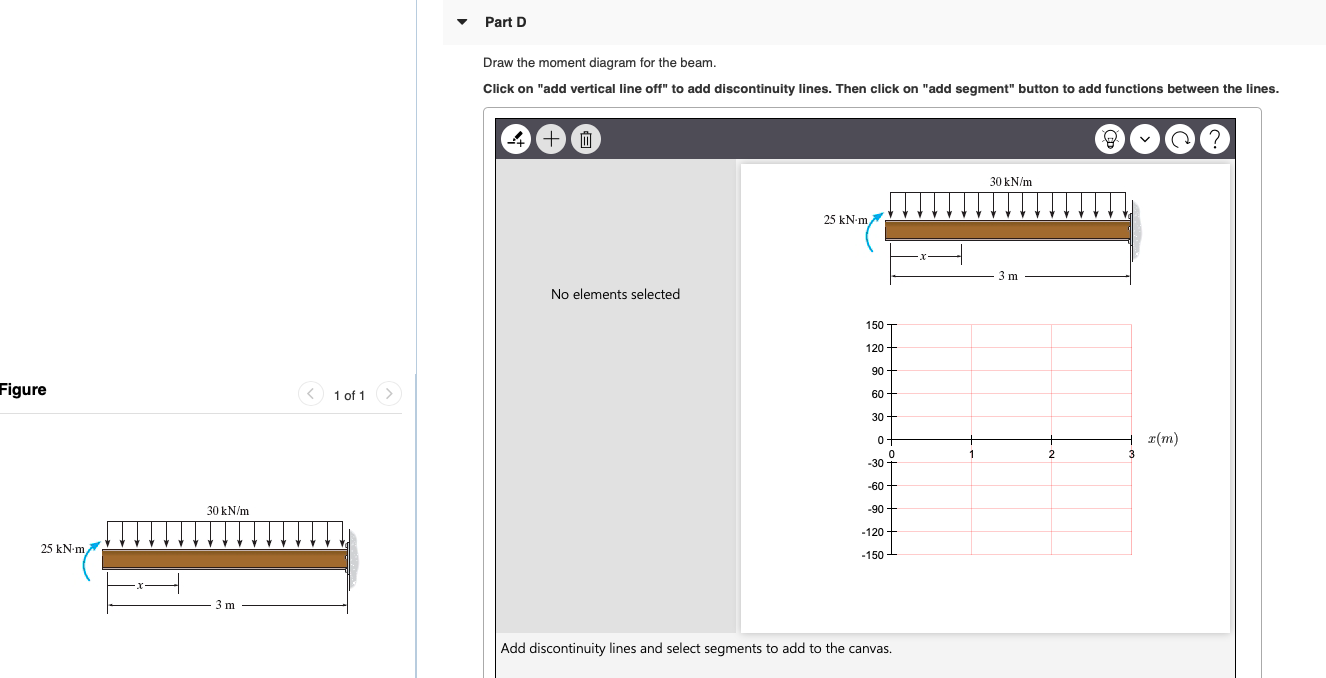
Task: Open help with the question mark icon
Action: (1214, 139)
